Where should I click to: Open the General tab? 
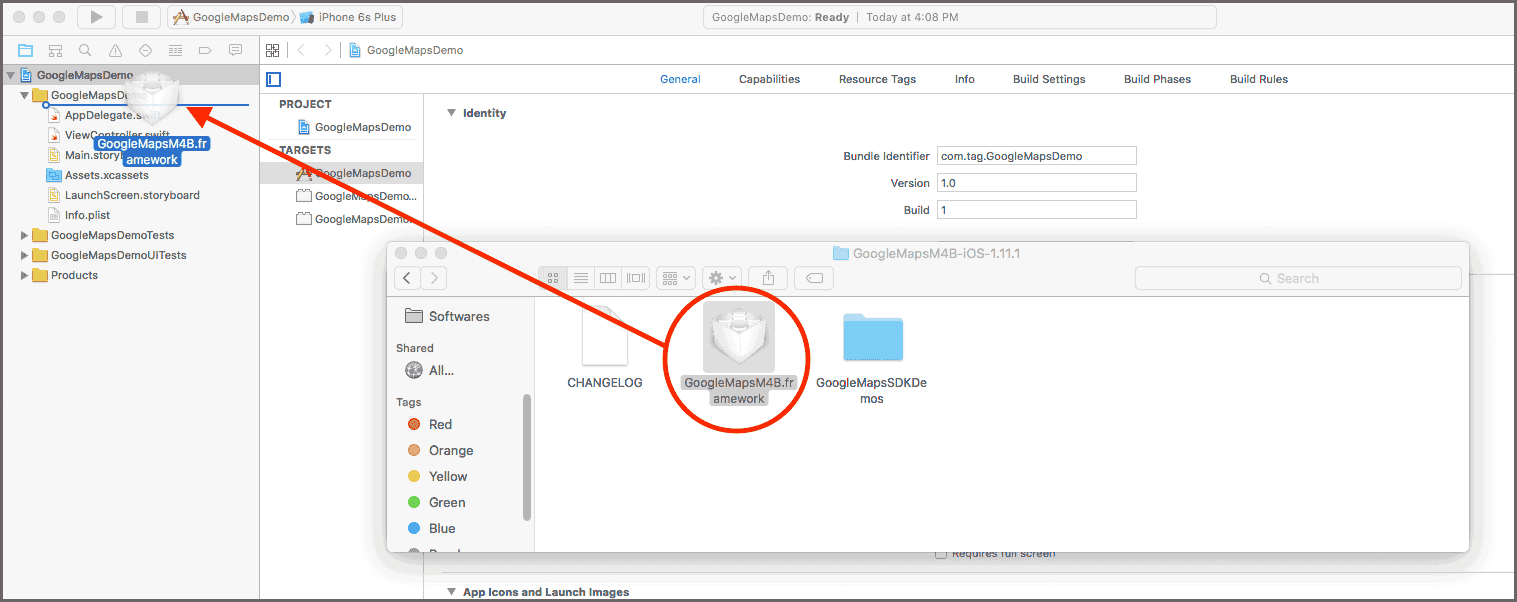pos(680,79)
